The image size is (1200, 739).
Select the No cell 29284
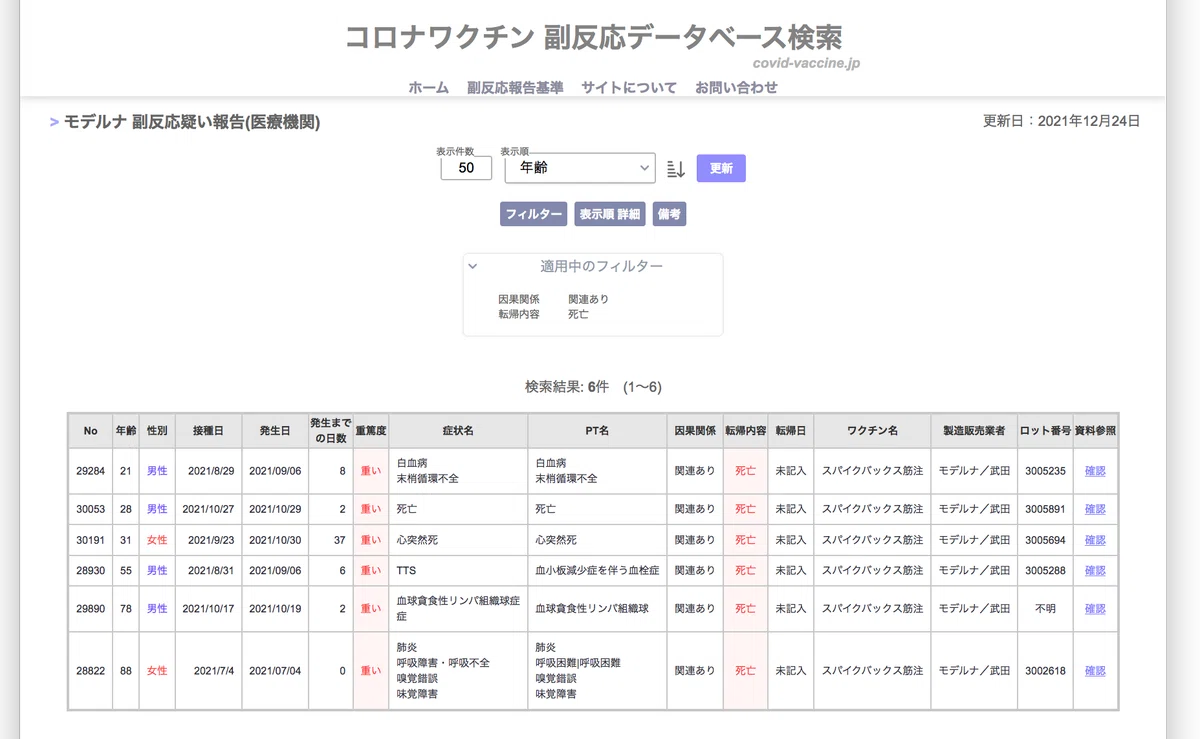click(x=91, y=471)
